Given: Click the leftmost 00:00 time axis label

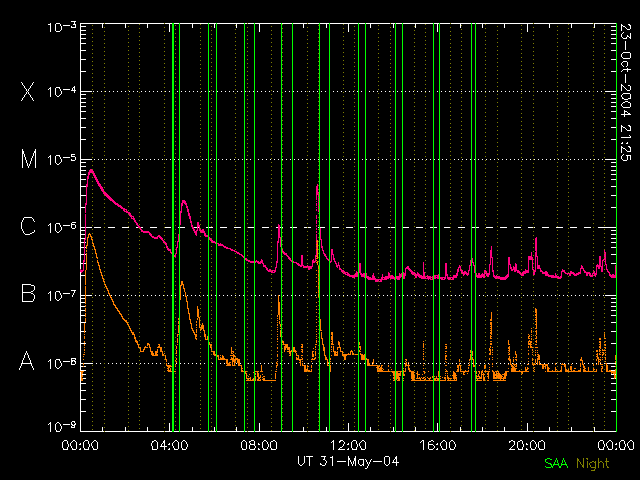Looking at the screenshot, I should pyautogui.click(x=80, y=445).
